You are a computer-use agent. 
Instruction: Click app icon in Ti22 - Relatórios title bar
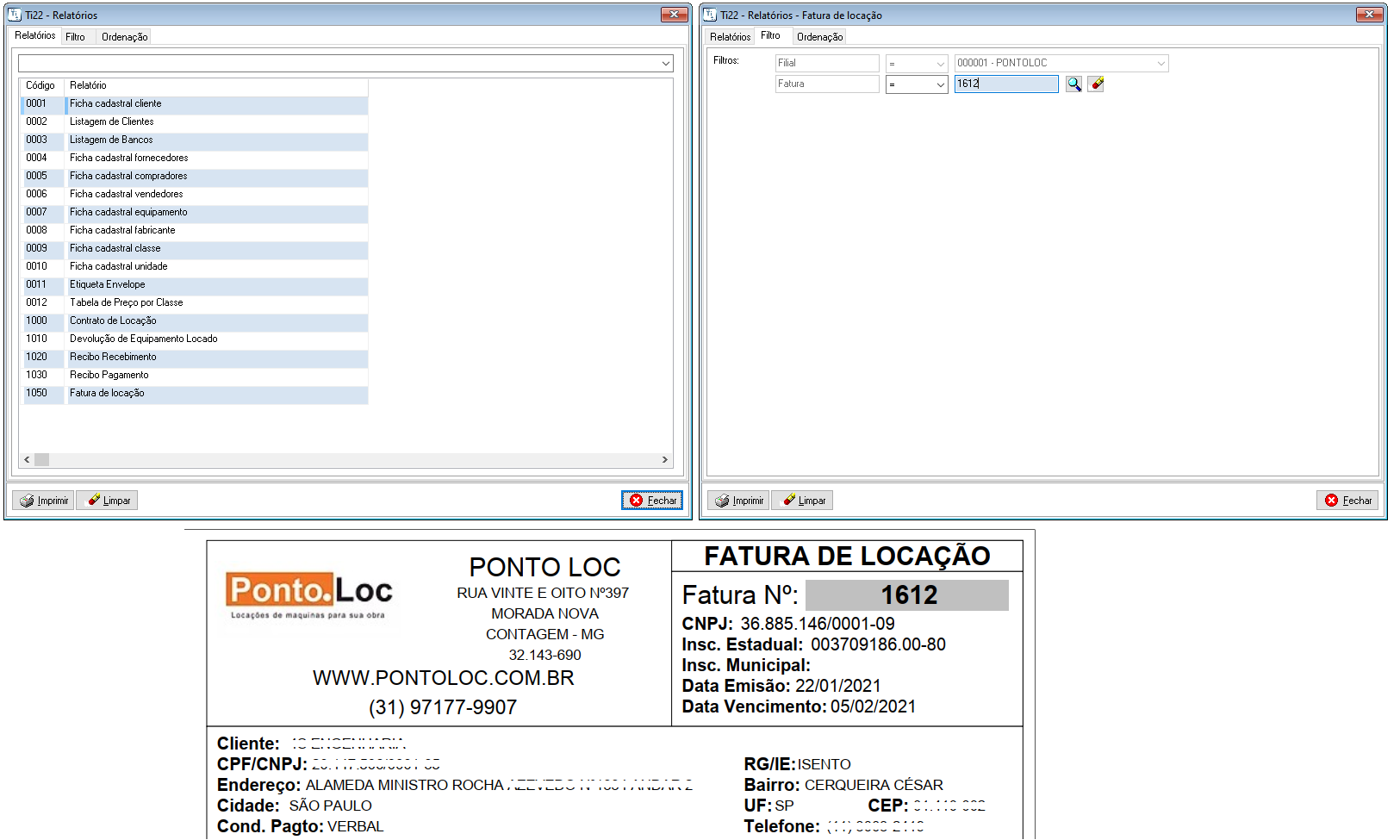15,15
